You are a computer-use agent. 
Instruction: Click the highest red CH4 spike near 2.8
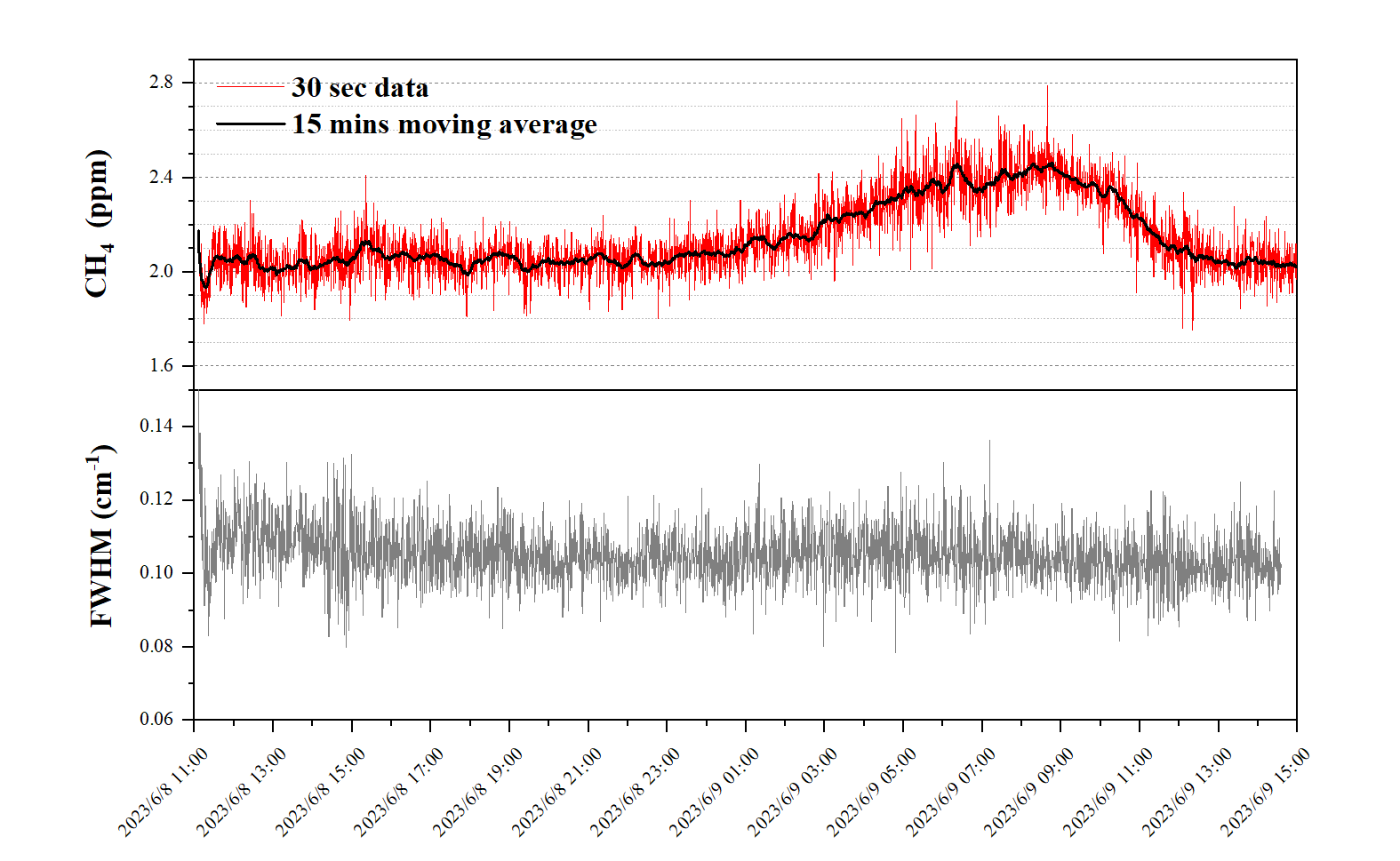click(x=1047, y=89)
